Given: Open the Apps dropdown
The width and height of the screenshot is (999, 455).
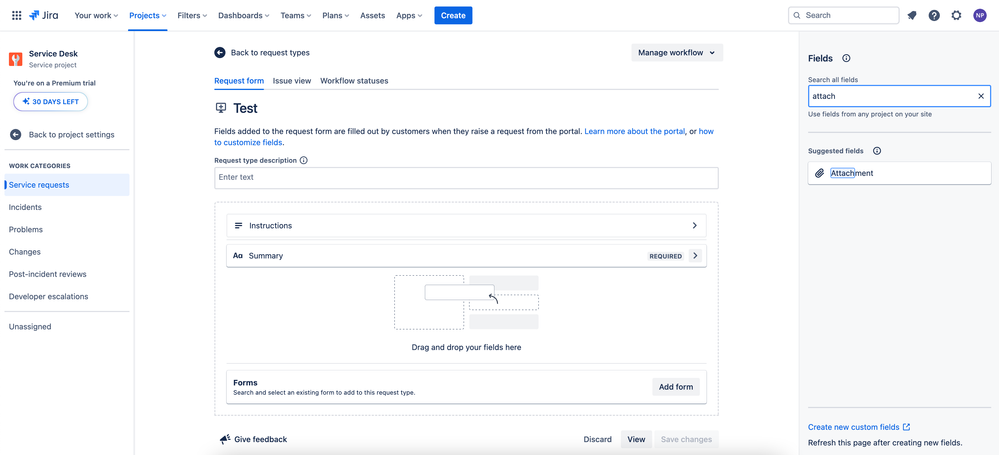Looking at the screenshot, I should click(409, 15).
